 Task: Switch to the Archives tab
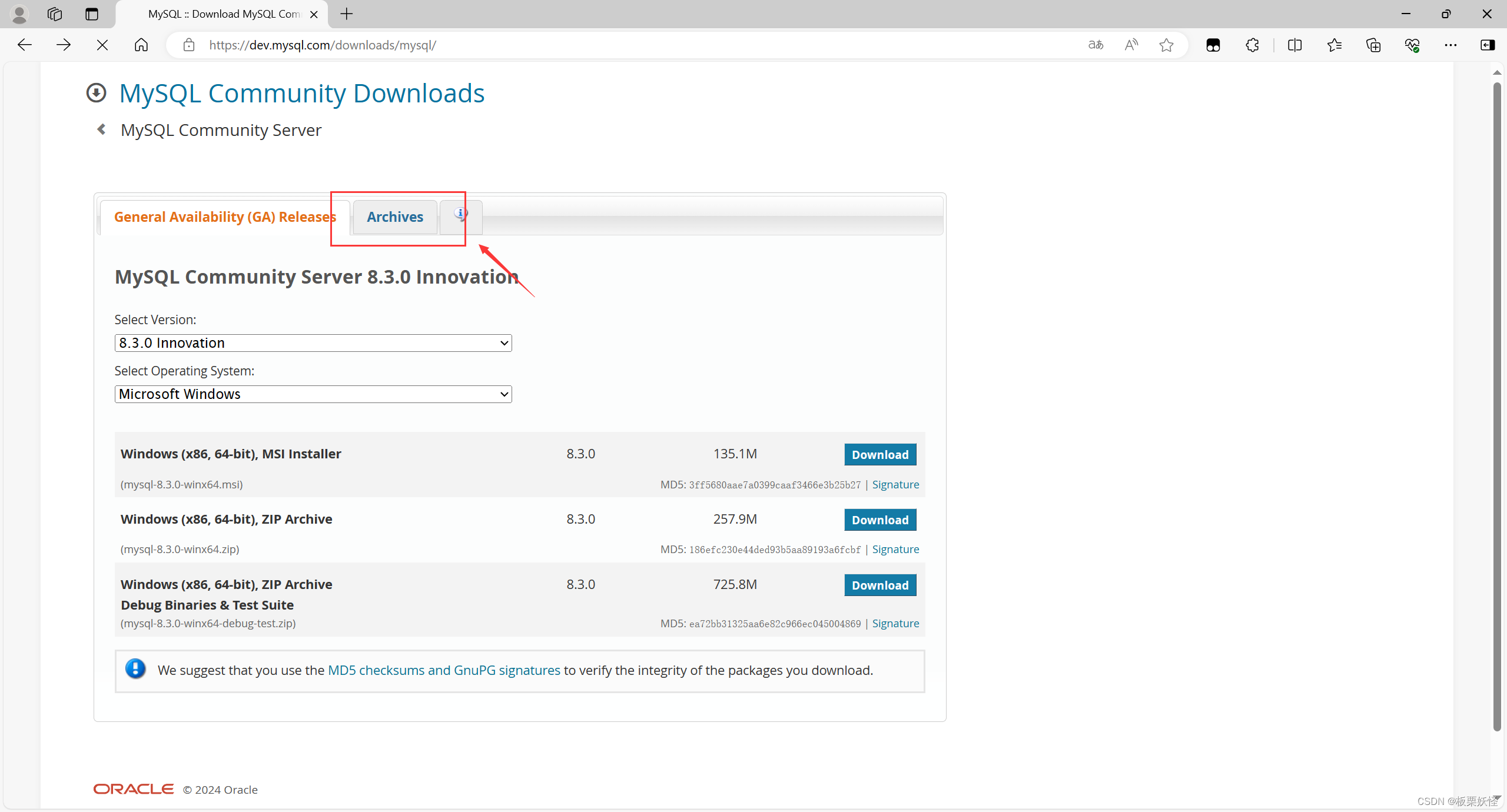coord(394,217)
